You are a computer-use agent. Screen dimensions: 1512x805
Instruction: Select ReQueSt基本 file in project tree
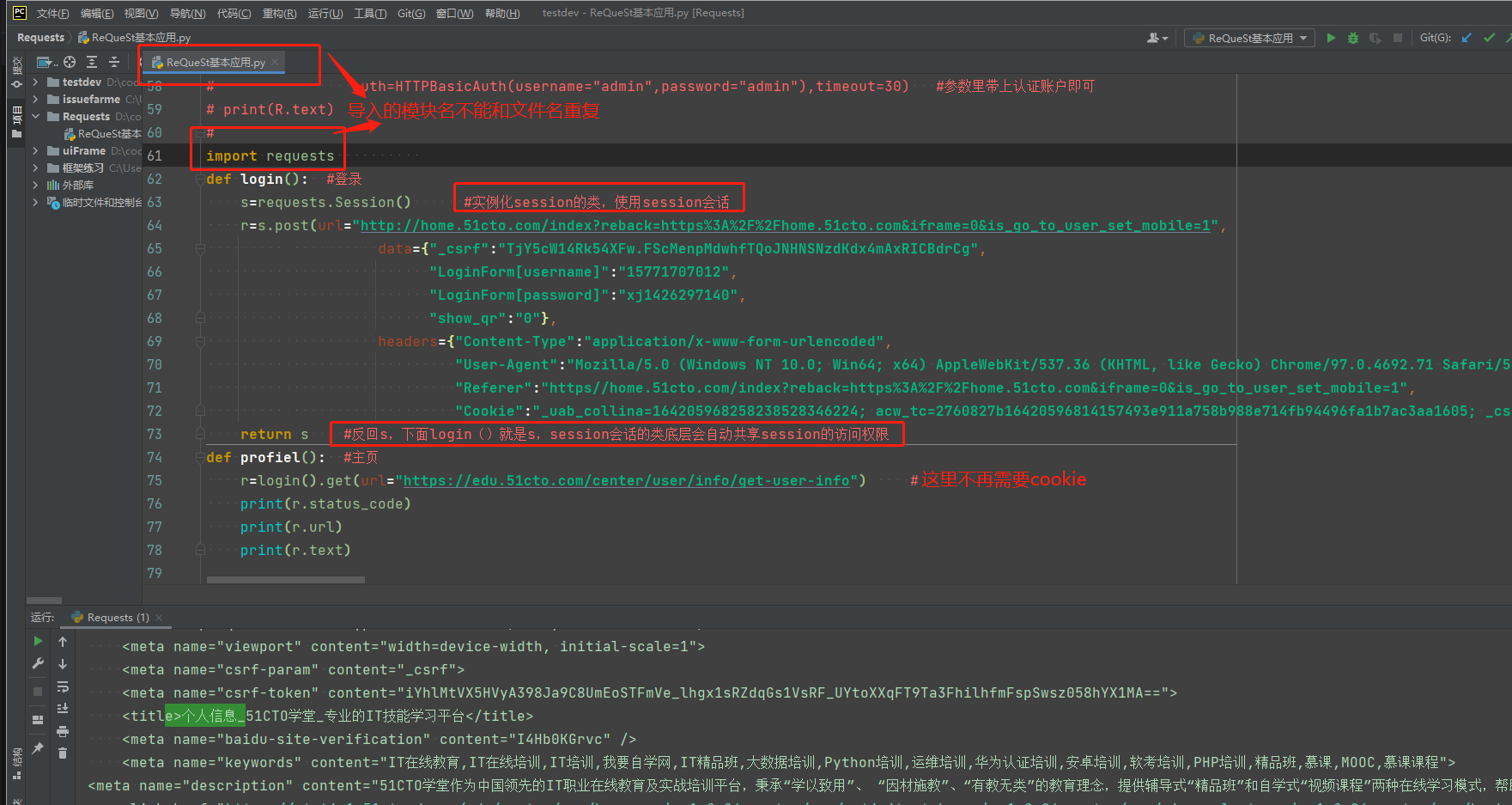coord(102,133)
